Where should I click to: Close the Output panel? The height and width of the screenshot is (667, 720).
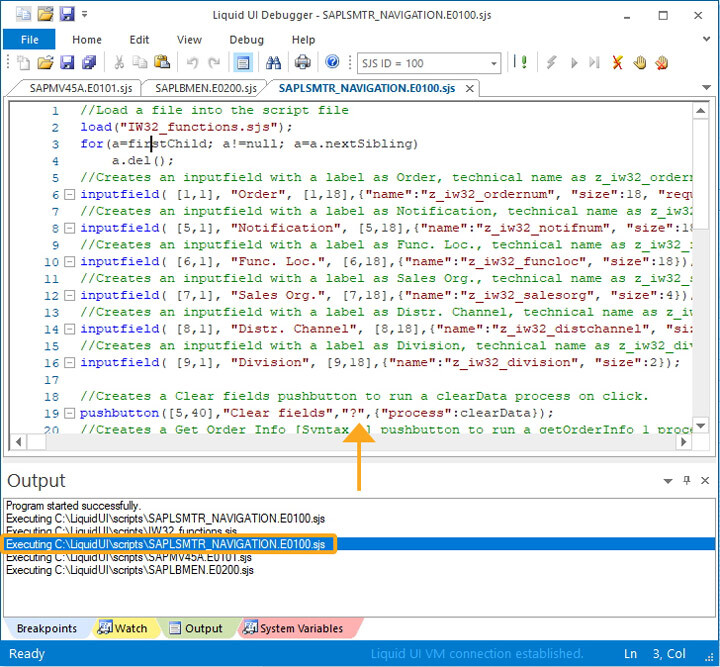click(705, 481)
